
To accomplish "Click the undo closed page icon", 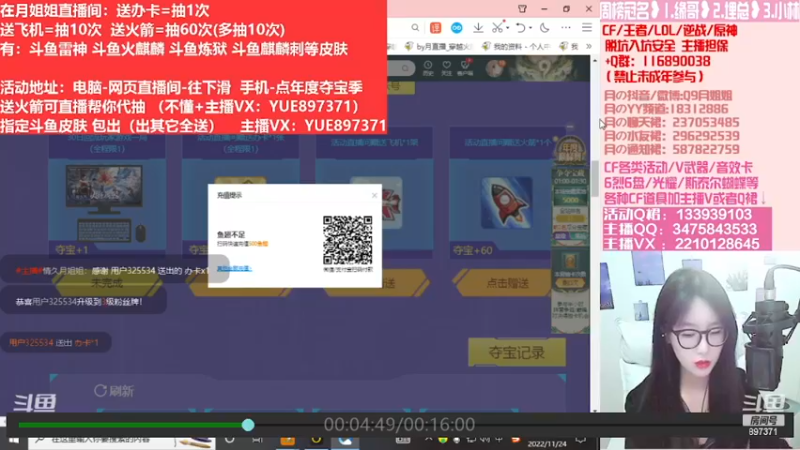I will 520,28.
